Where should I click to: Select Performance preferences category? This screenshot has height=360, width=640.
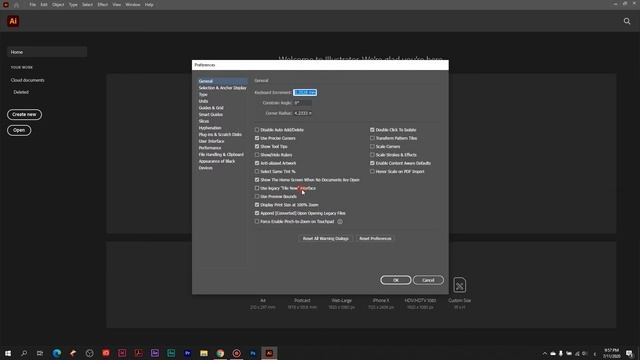click(x=210, y=148)
